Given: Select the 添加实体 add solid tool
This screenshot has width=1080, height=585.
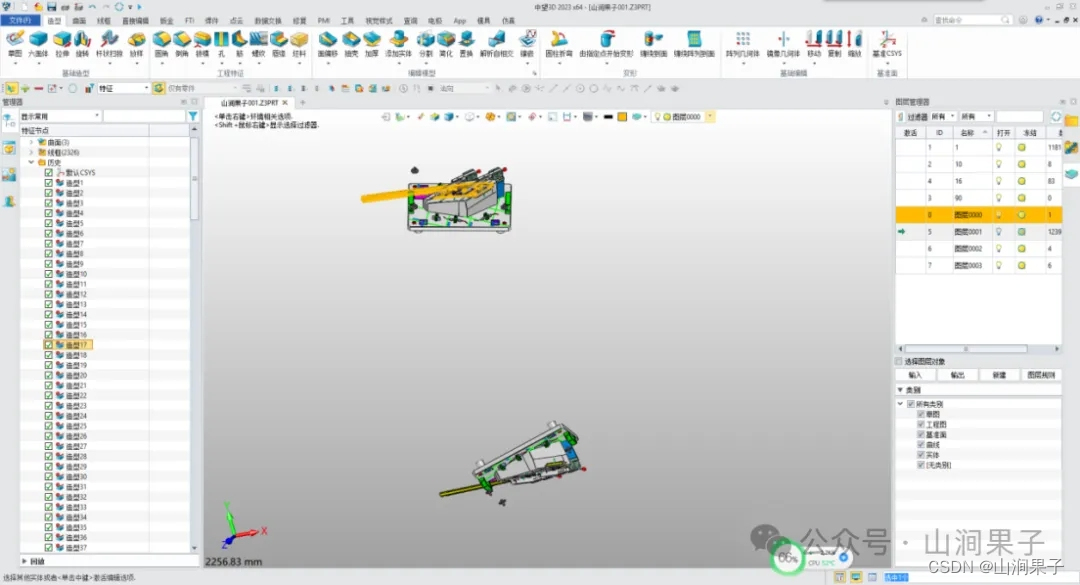Looking at the screenshot, I should [x=398, y=43].
